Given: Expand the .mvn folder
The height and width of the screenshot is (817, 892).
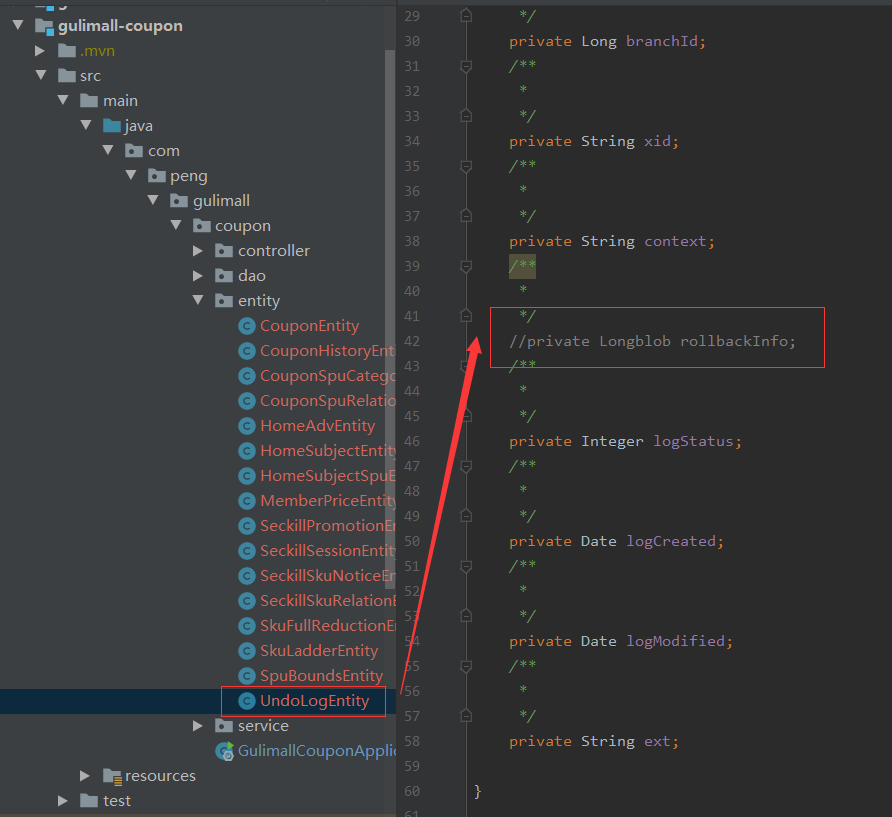Looking at the screenshot, I should 40,51.
